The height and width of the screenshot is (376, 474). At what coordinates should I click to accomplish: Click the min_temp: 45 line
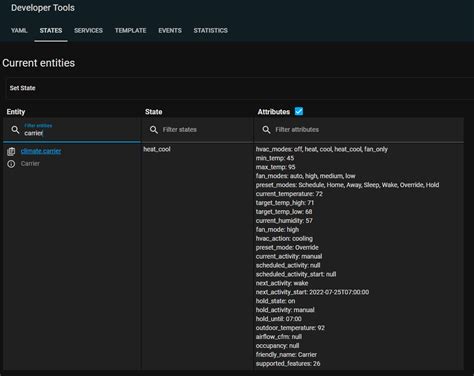coord(275,158)
